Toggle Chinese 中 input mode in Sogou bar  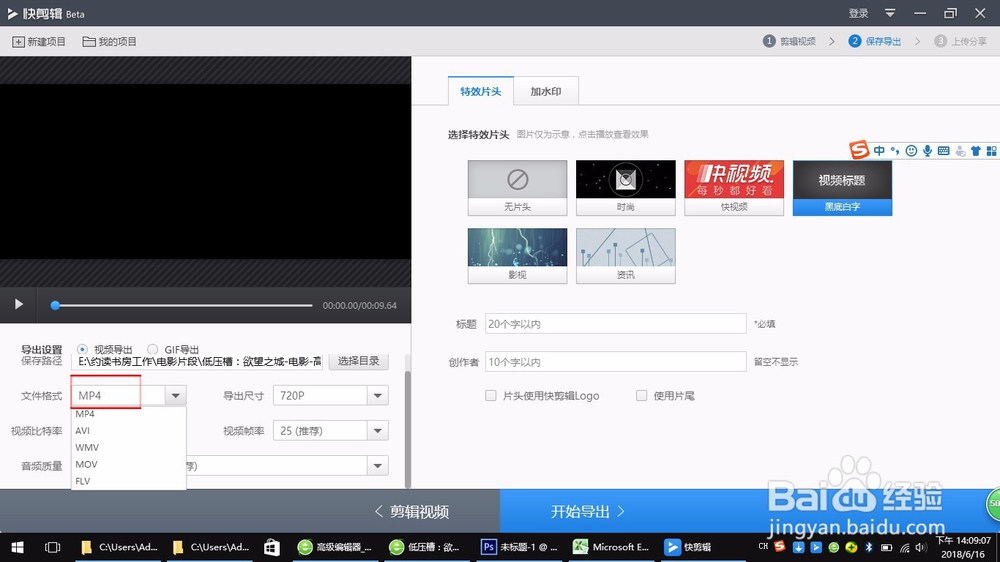click(x=879, y=151)
